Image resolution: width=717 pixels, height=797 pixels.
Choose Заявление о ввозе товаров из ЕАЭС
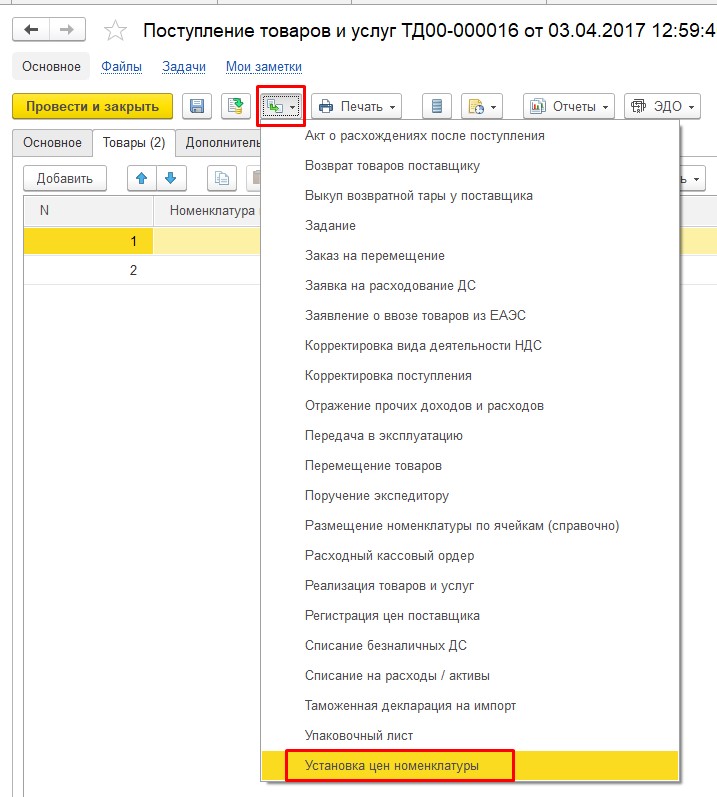pos(470,316)
